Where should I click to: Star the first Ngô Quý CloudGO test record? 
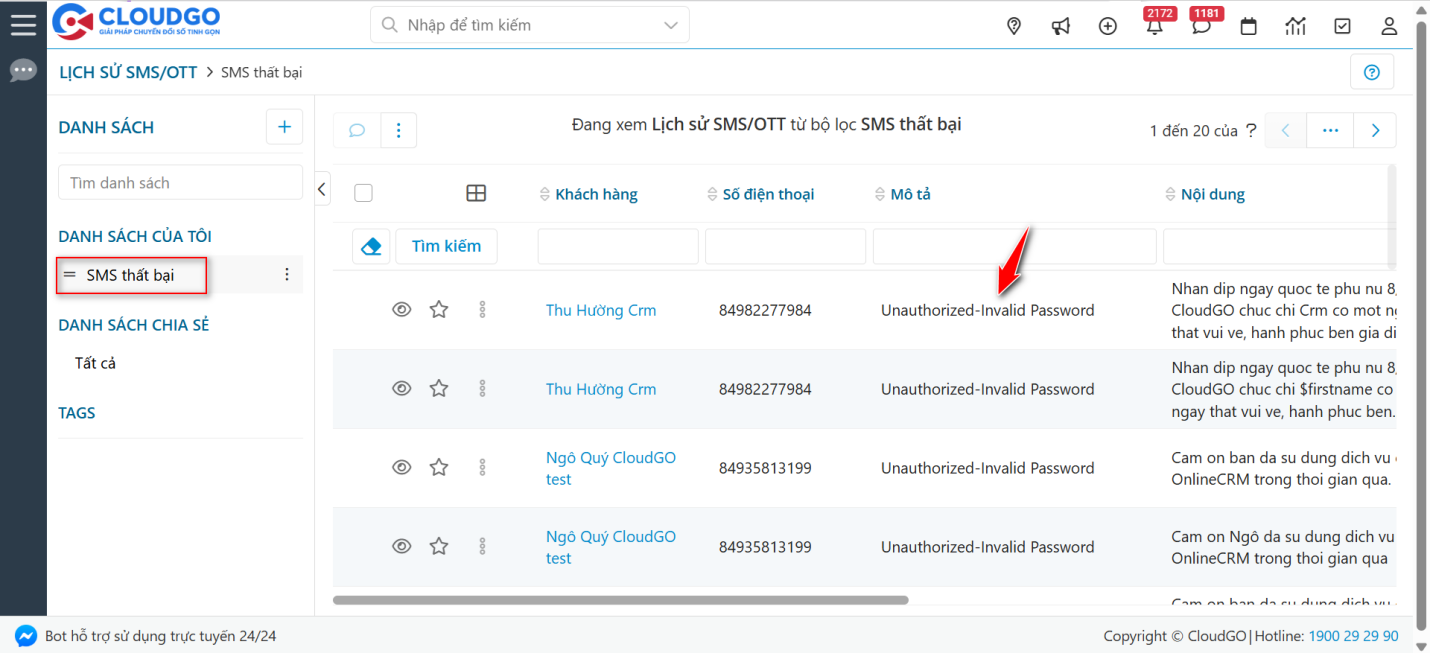(x=438, y=467)
